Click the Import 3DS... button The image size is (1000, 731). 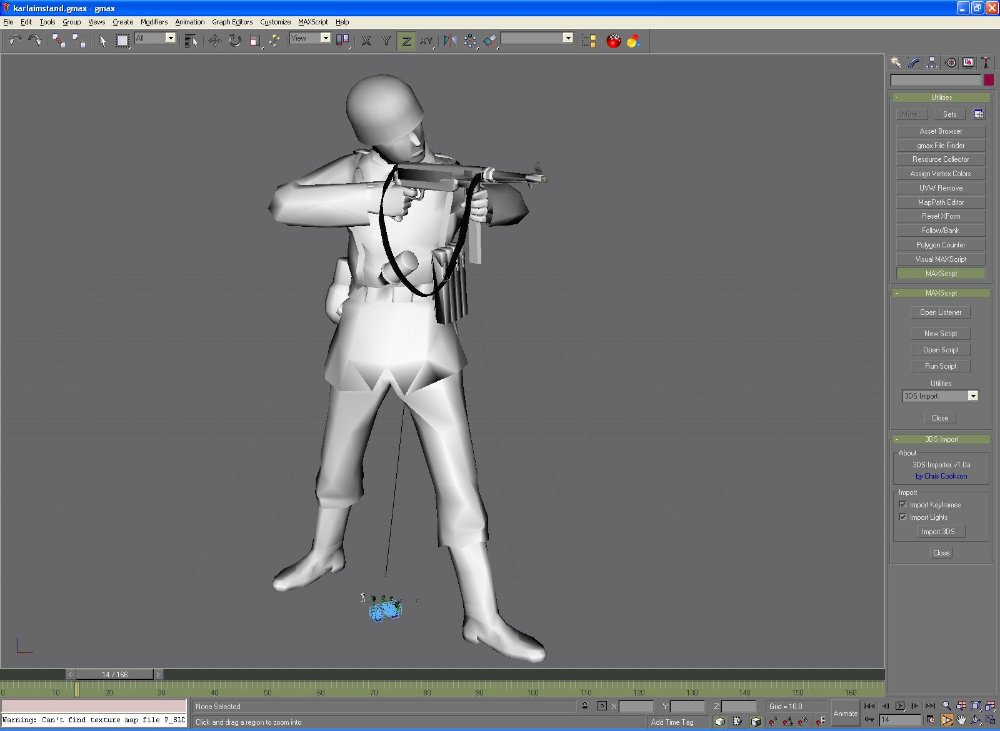point(940,532)
